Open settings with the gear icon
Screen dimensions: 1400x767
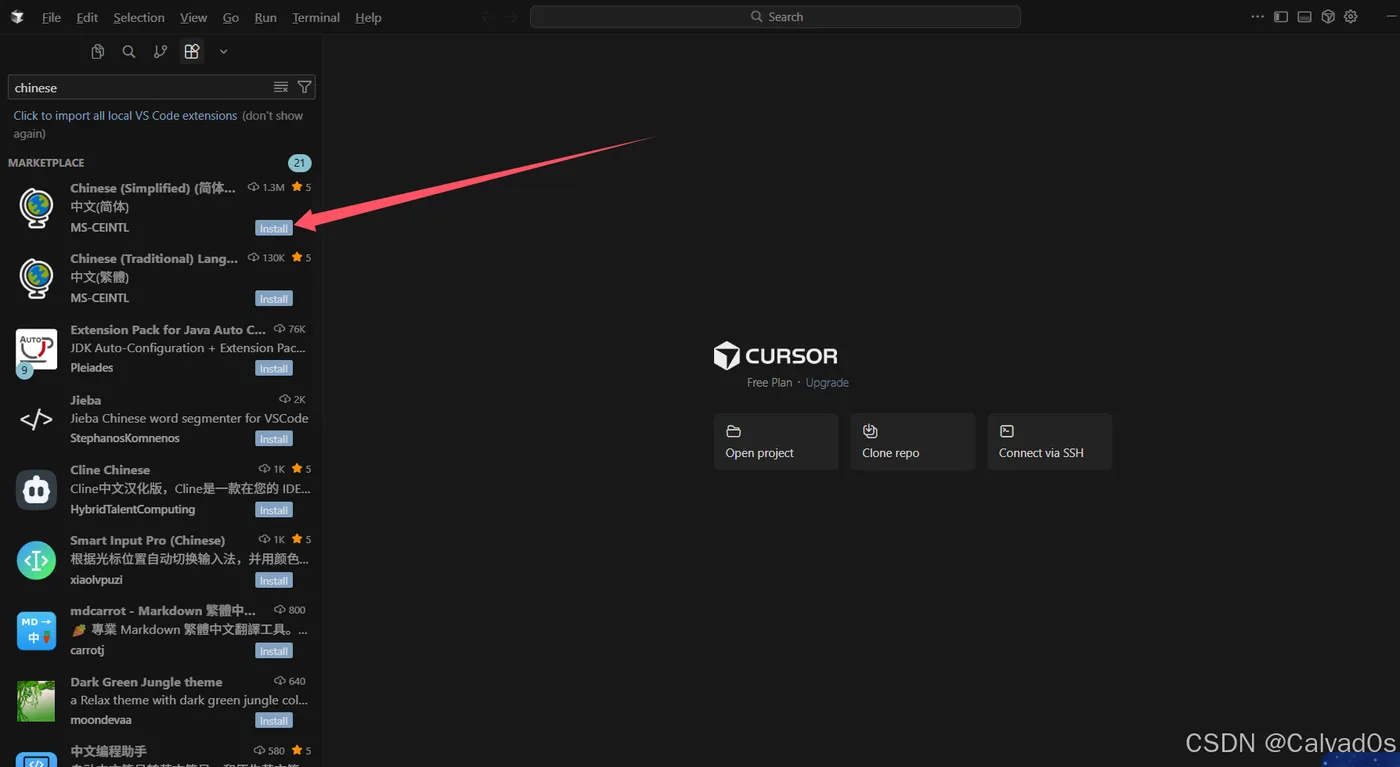pos(1351,17)
